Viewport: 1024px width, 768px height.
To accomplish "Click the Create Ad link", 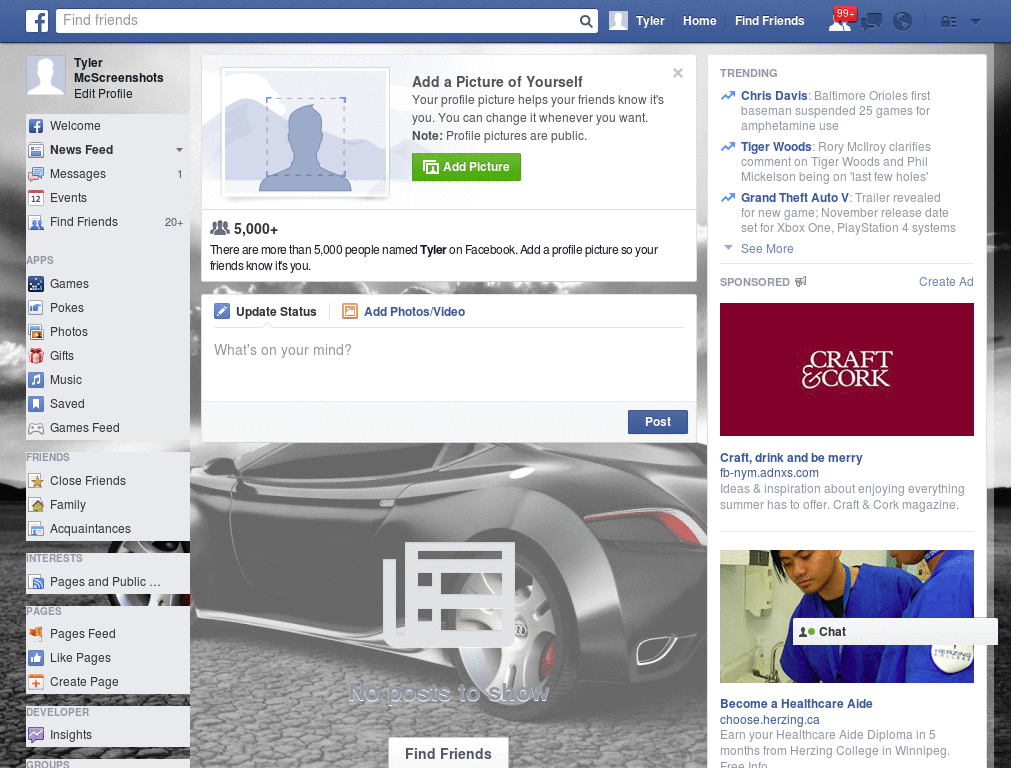I will 946,281.
